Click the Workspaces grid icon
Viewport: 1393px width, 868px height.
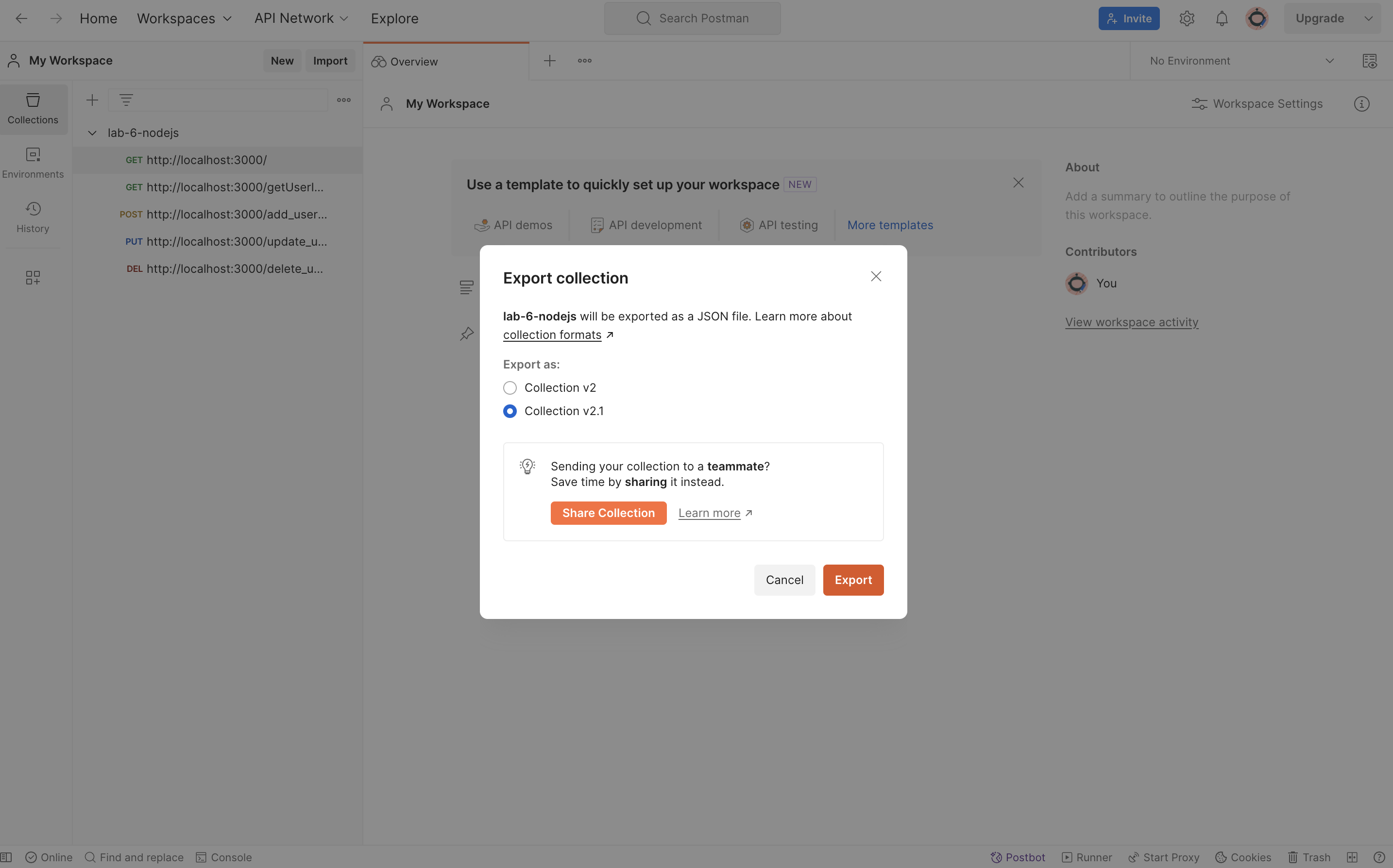pyautogui.click(x=33, y=276)
